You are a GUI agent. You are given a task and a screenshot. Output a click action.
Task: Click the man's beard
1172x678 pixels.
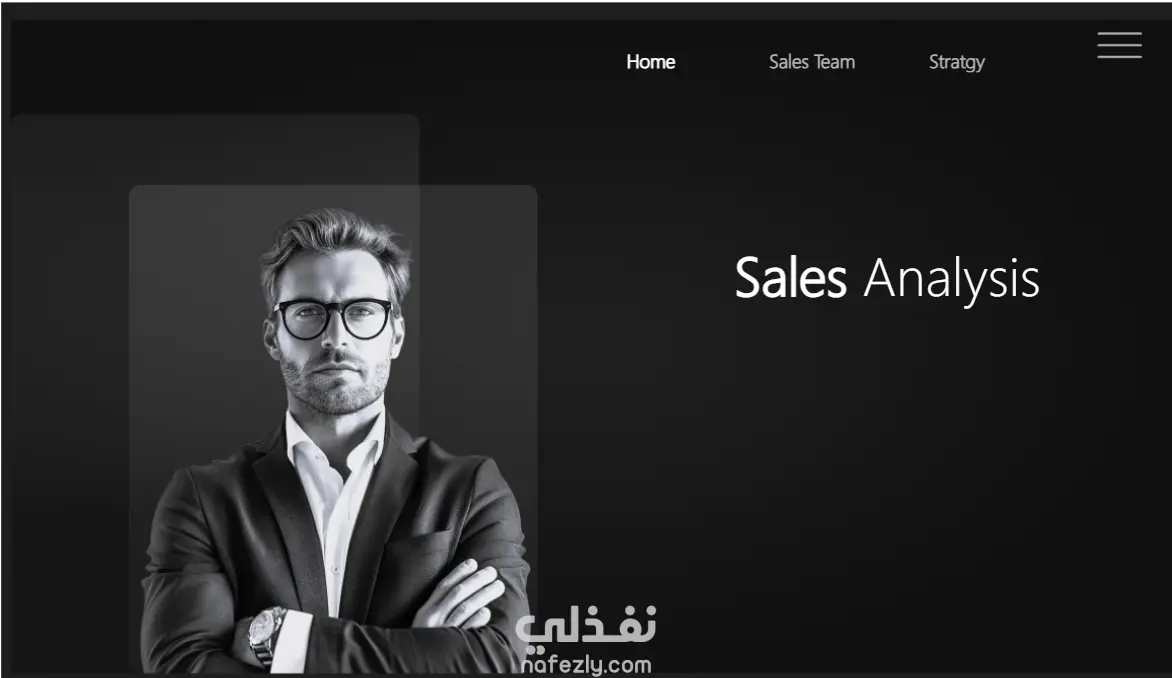point(334,383)
